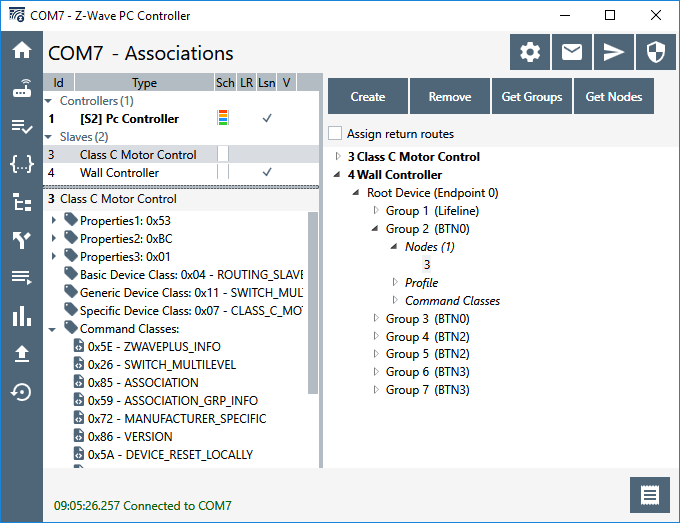Toggle Lsn checkmark for Wall Controller
The height and width of the screenshot is (523, 680).
coord(267,173)
